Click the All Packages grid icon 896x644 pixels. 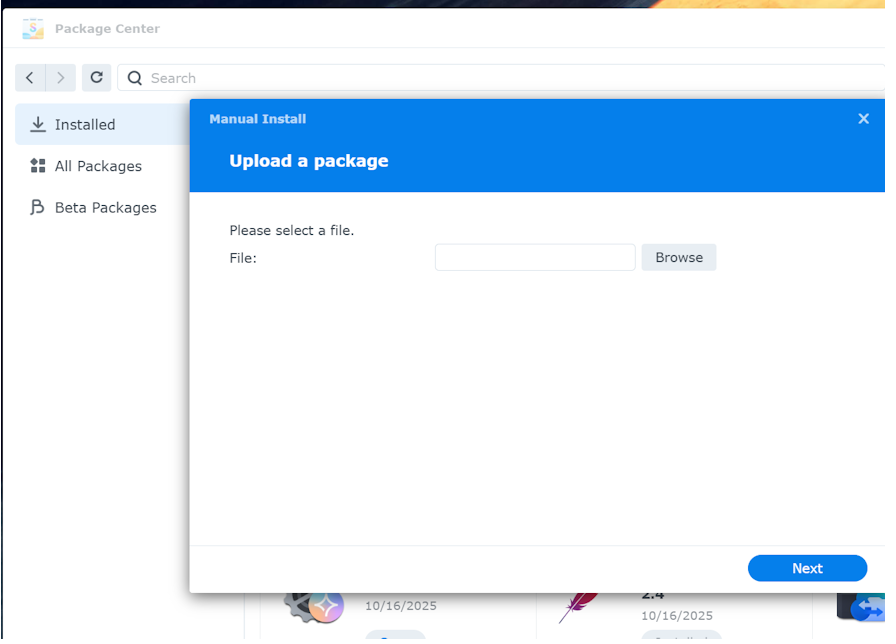[38, 166]
